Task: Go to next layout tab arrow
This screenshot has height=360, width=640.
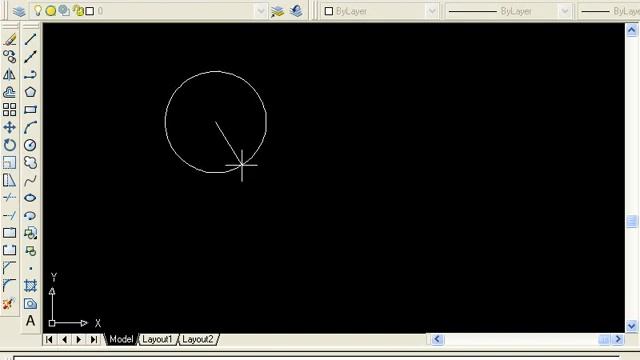Action: pos(79,339)
